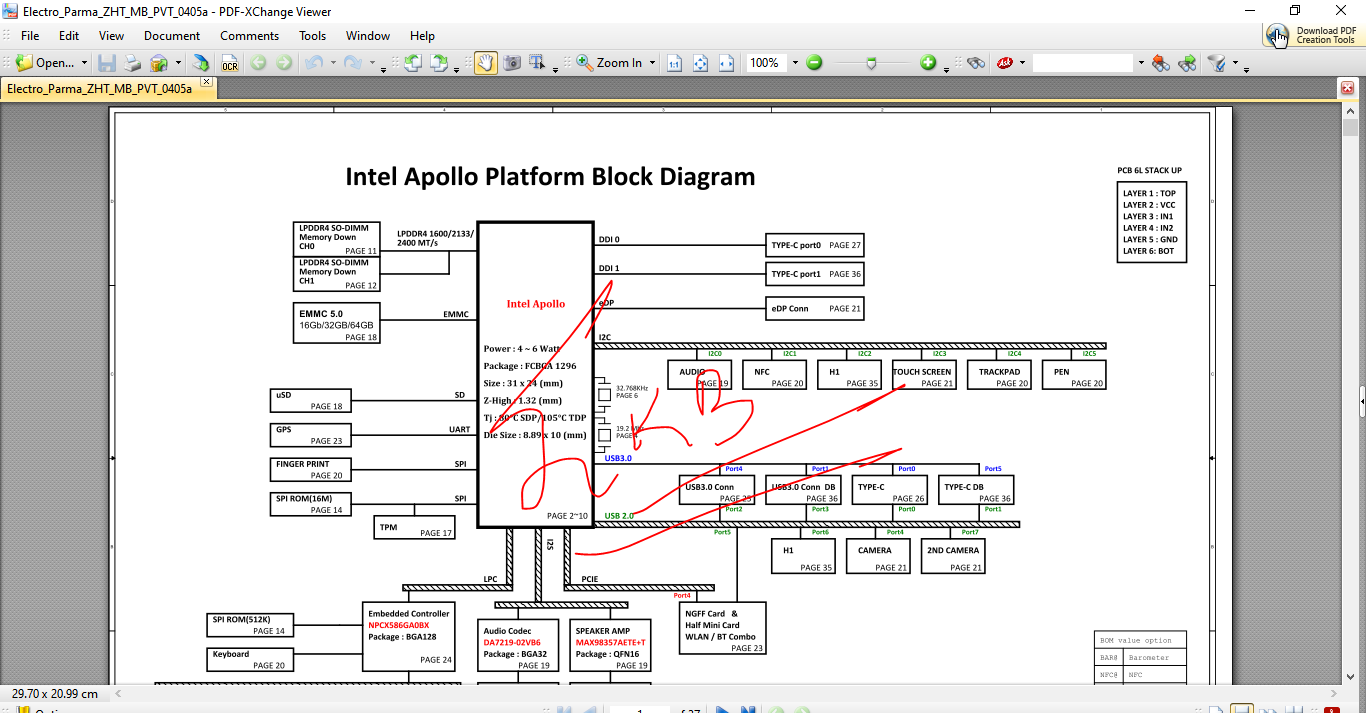Screen dimensions: 1366x713
Task: Click the Redo arrow icon
Action: [352, 62]
